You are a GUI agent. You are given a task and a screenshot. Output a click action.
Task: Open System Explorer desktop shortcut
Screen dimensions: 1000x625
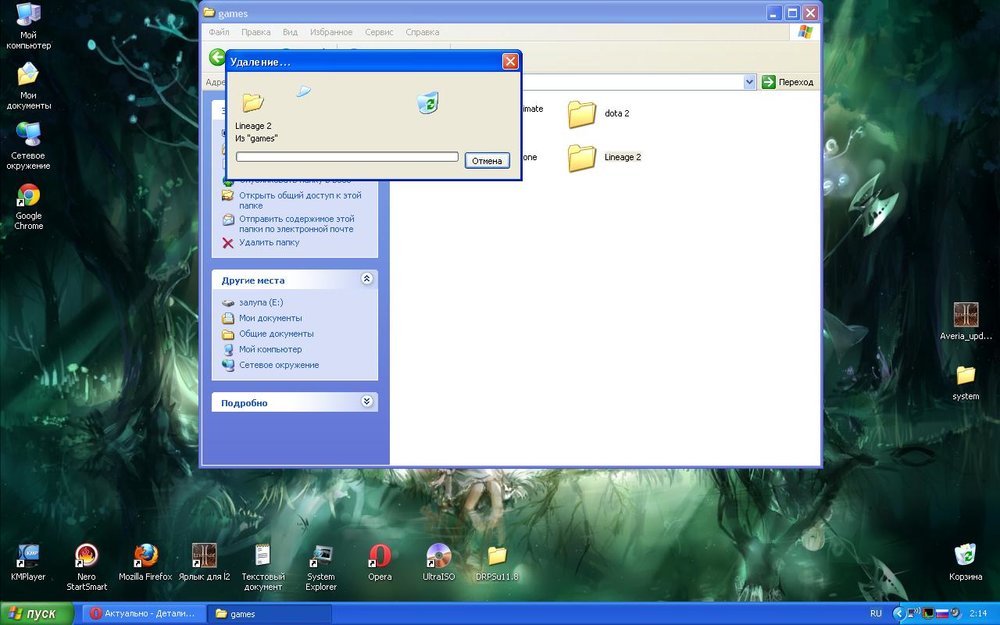click(x=321, y=556)
